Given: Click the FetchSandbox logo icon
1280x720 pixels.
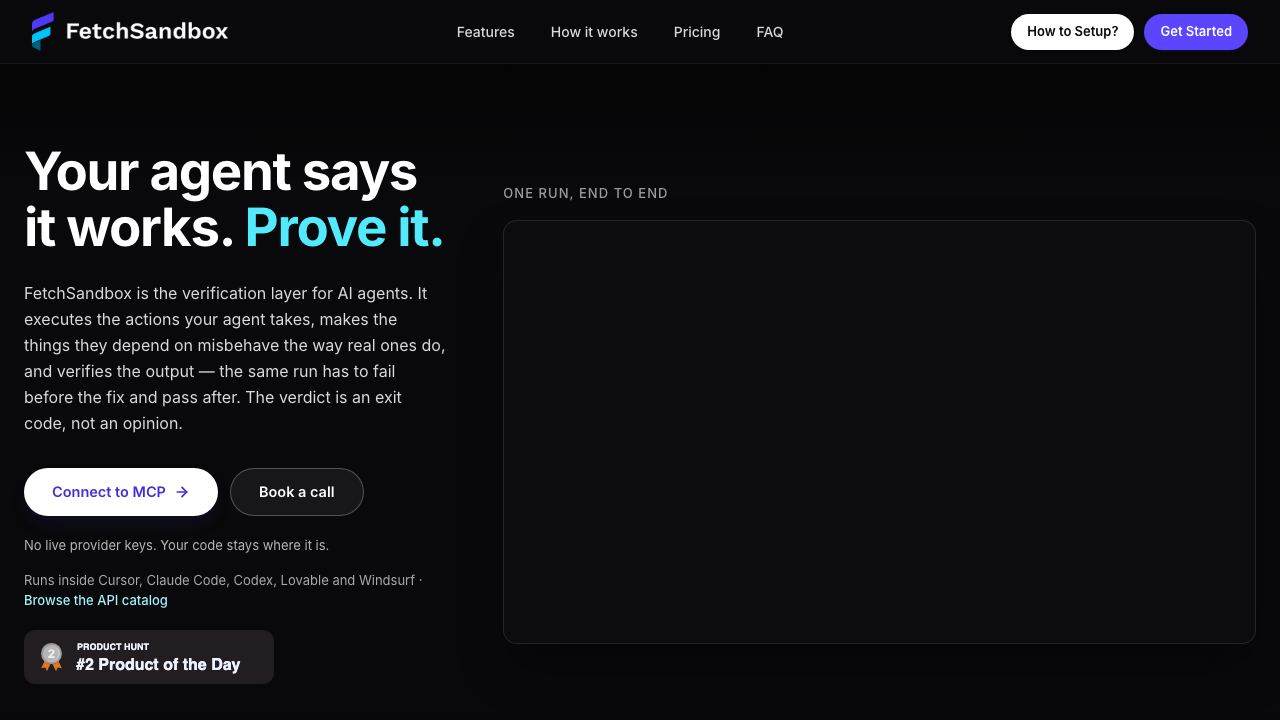Looking at the screenshot, I should [42, 31].
